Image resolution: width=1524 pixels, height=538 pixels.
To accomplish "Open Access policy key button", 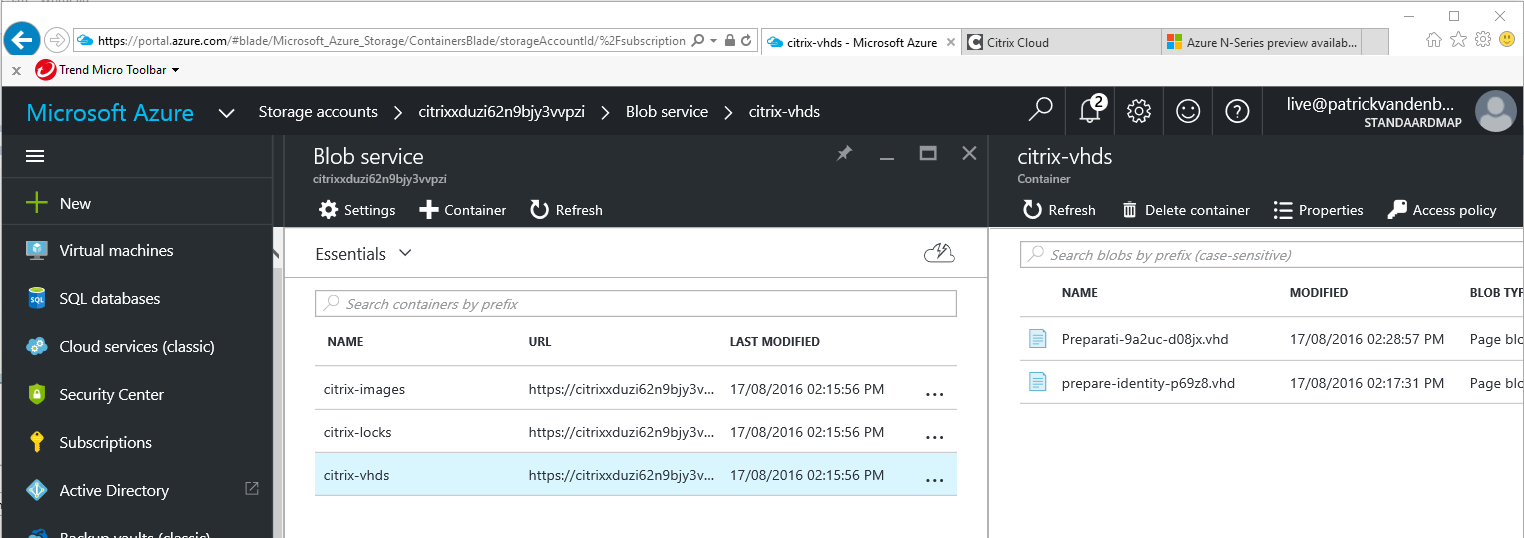I will (1442, 210).
